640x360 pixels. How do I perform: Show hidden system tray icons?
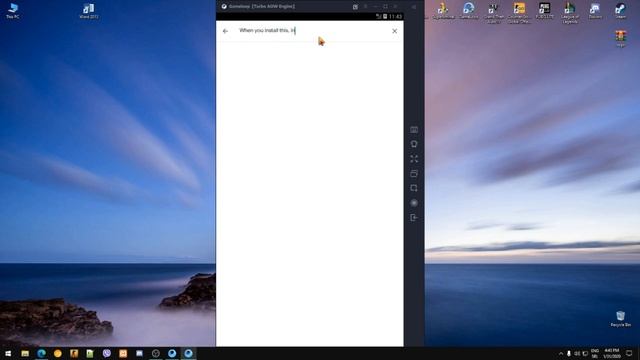tap(561, 353)
